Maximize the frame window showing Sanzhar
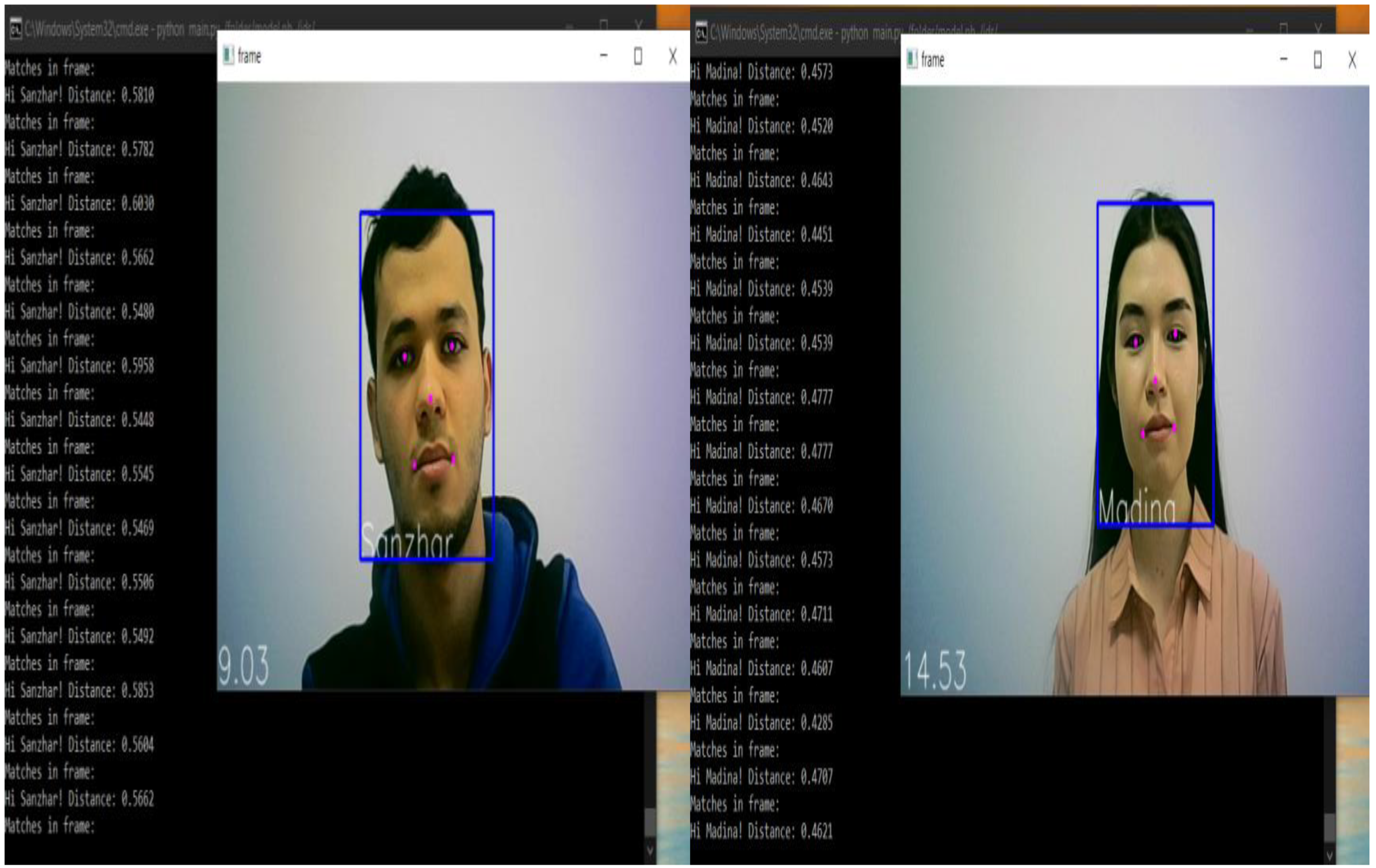 pyautogui.click(x=638, y=56)
